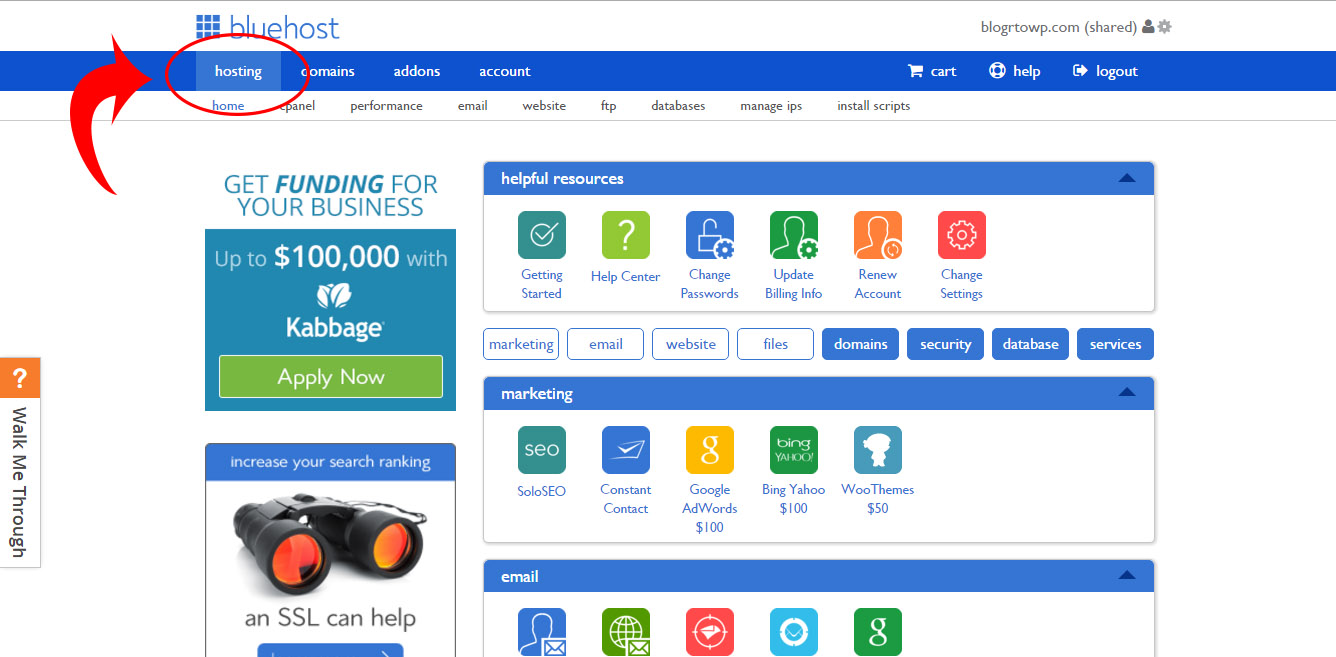Open the website item in the sub-navigation bar
This screenshot has height=657, width=1336.
544,106
